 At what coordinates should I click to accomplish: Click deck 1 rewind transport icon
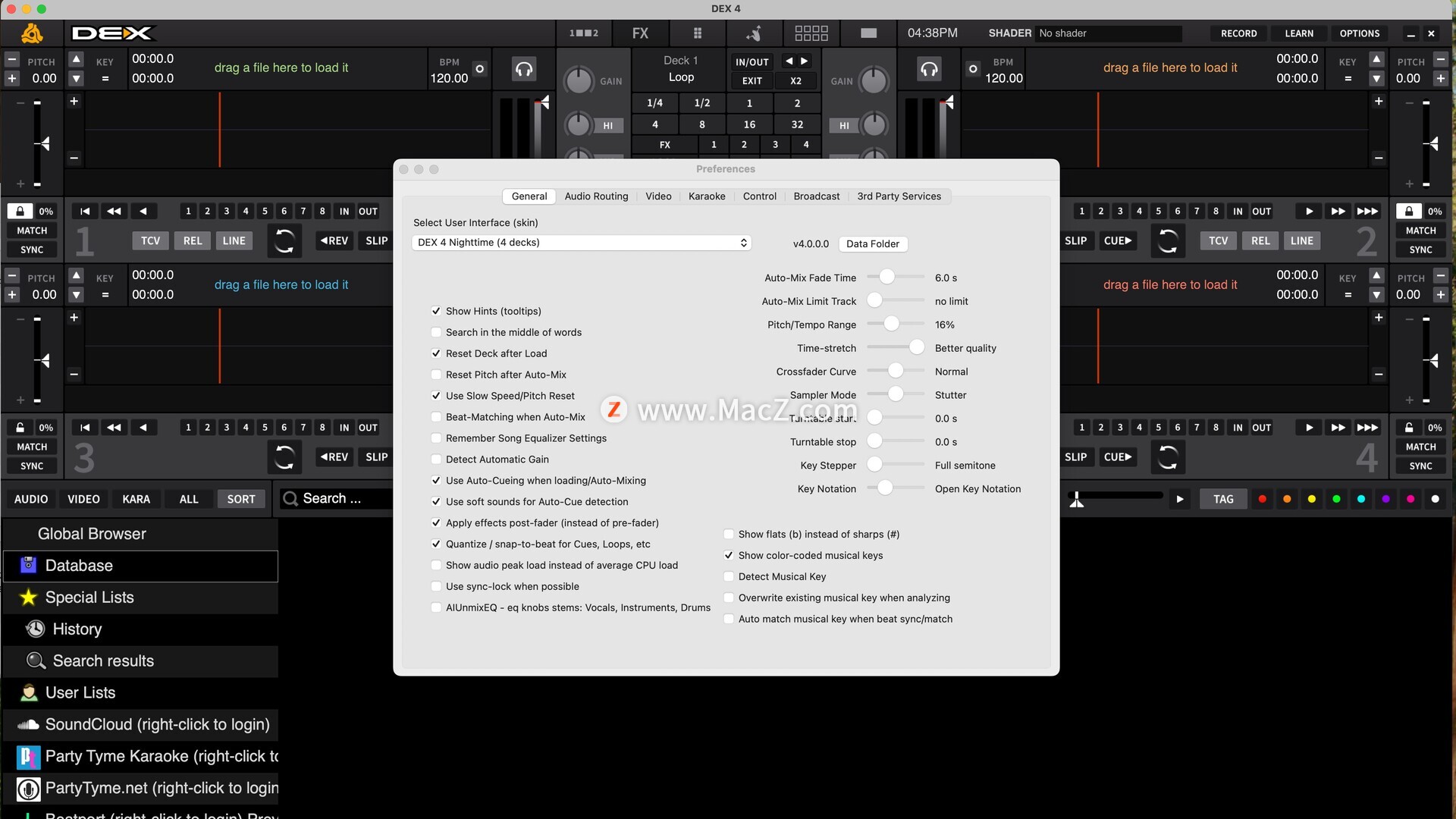114,211
